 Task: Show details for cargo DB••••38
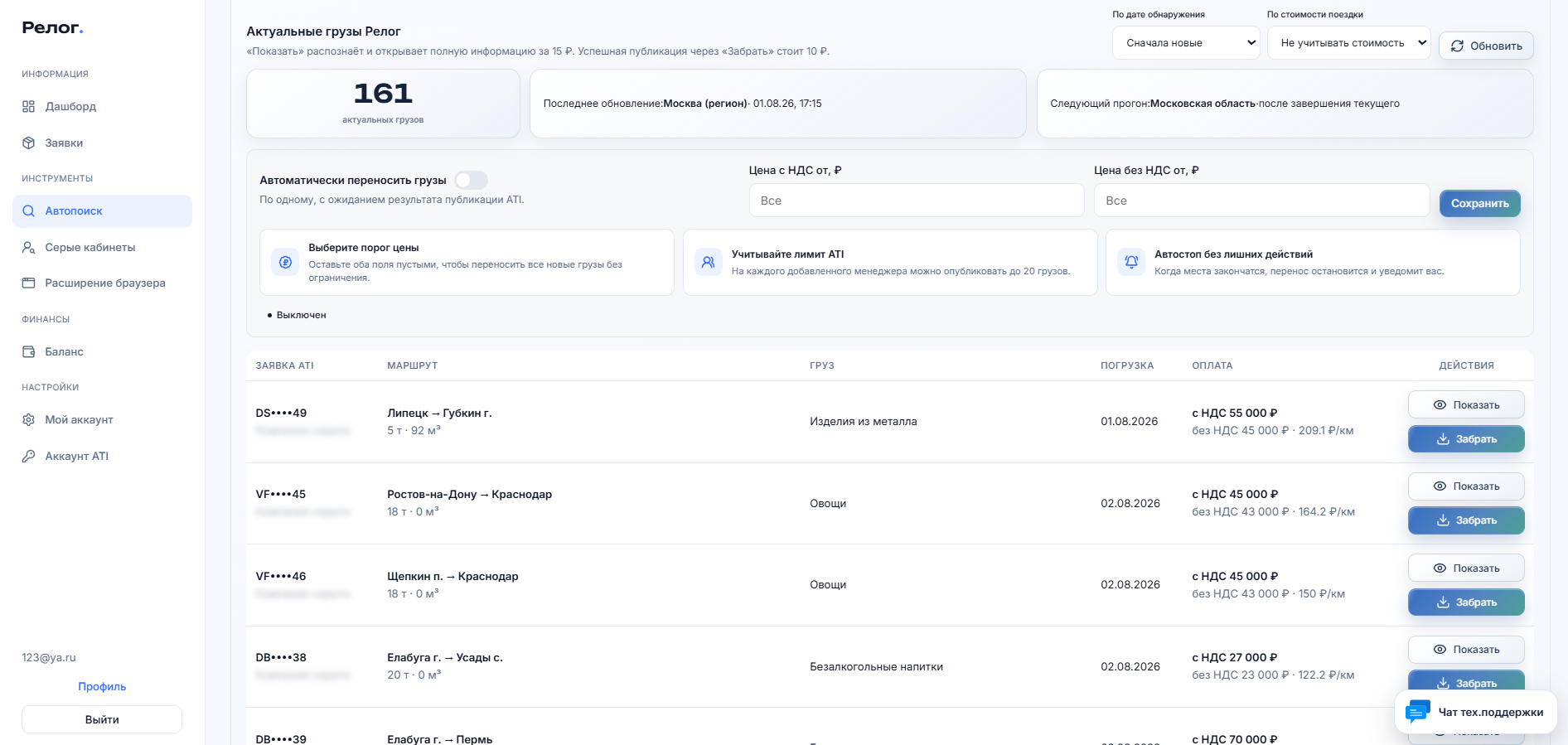(1466, 650)
